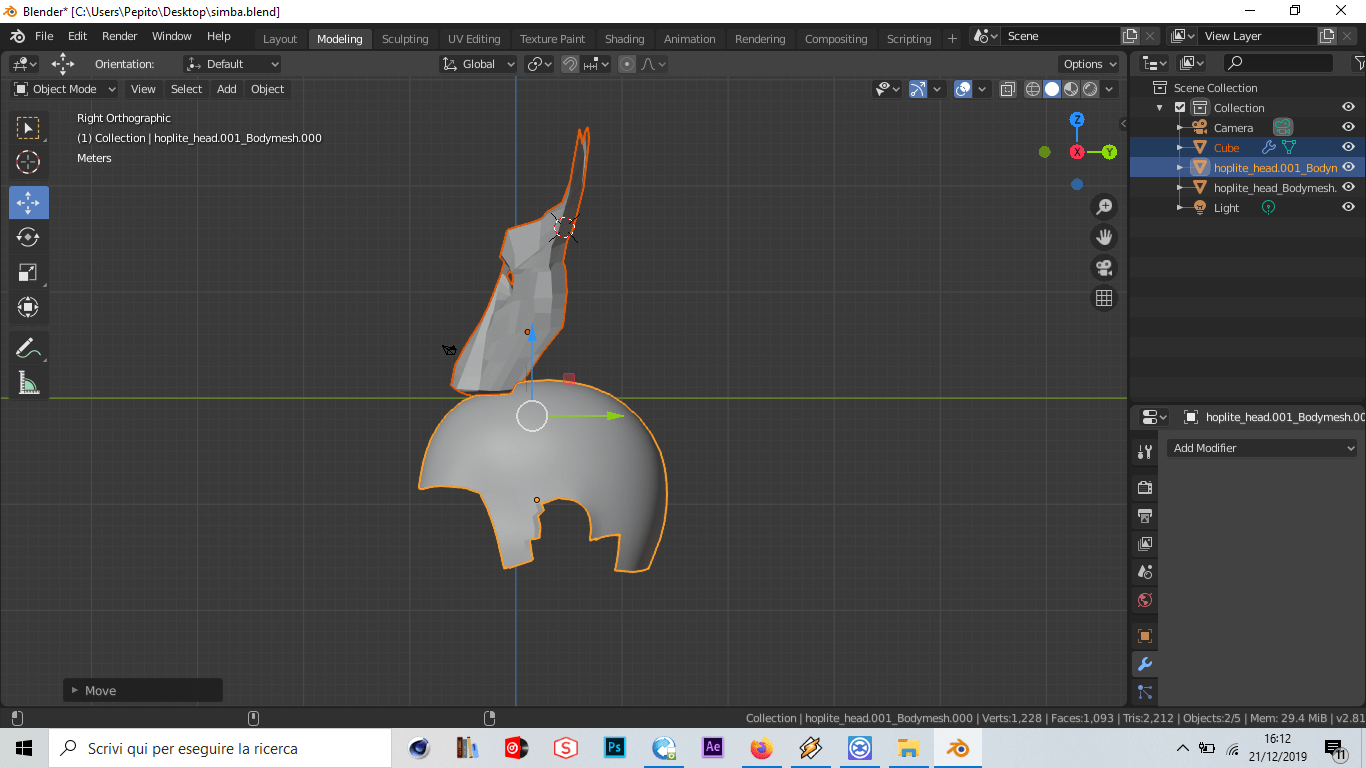
Task: Click the pan view hand icon
Action: pos(1104,237)
